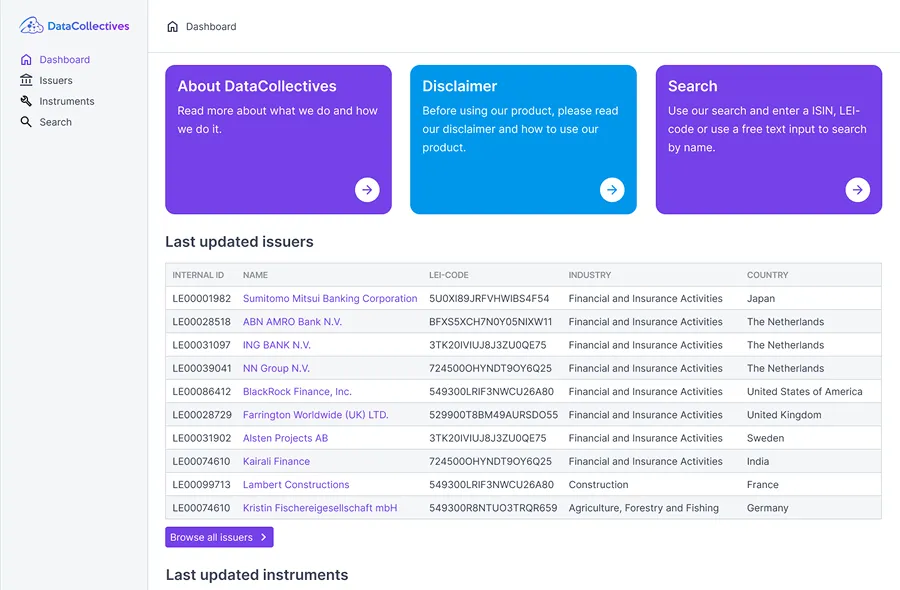
Task: Open ING BANK N.V. issuer link
Action: tap(277, 345)
